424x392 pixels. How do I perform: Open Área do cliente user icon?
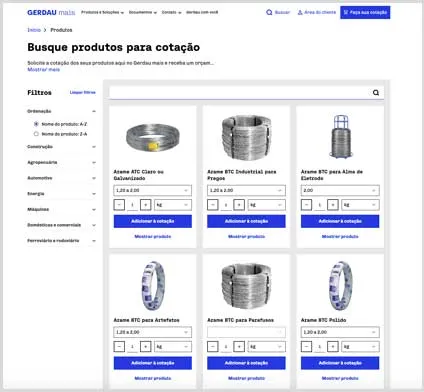coord(300,12)
